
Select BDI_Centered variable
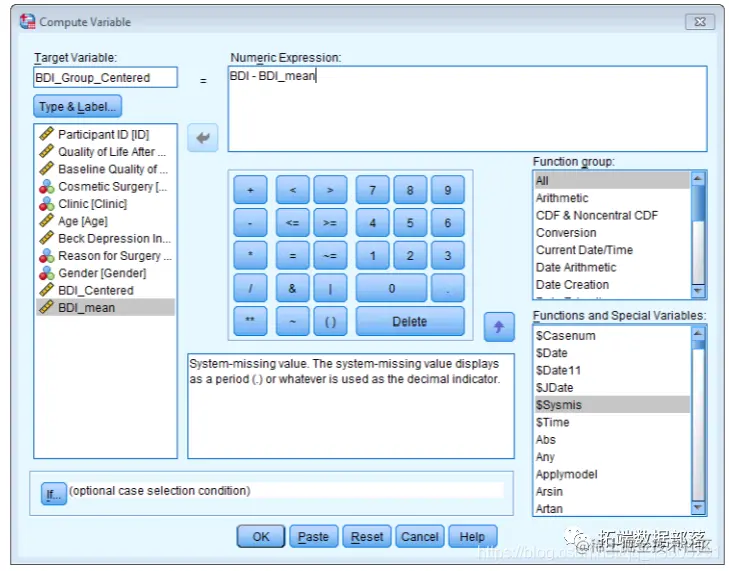106,290
